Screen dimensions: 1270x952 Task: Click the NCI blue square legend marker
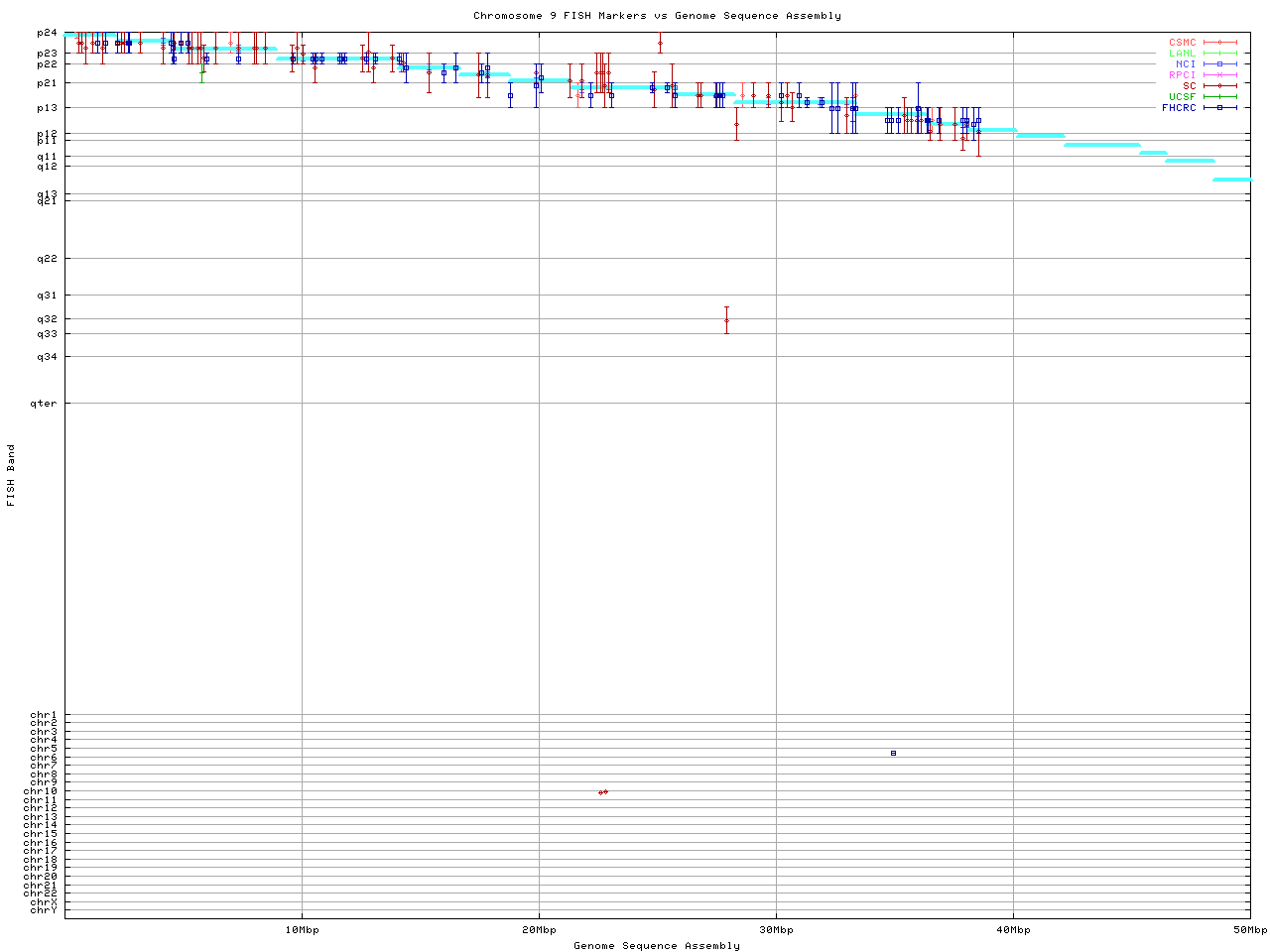pyautogui.click(x=1219, y=64)
